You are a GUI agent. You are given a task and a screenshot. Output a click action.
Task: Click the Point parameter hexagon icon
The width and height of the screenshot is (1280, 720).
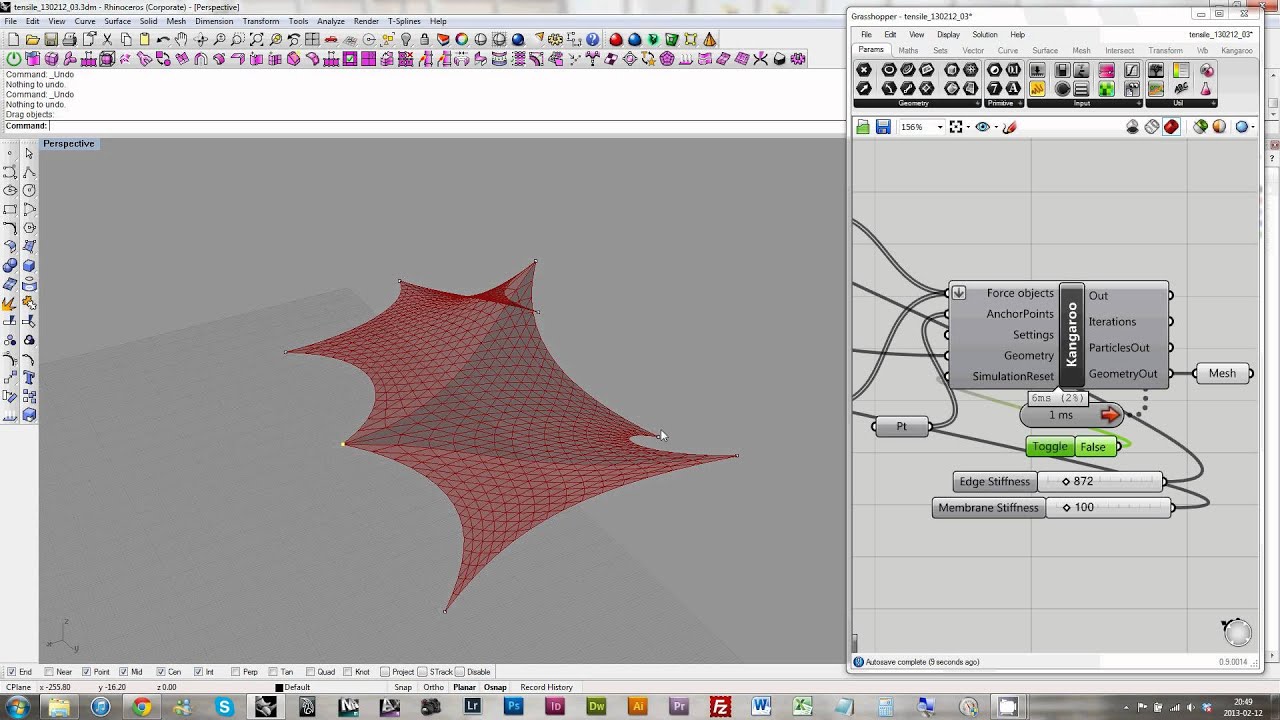coord(864,70)
